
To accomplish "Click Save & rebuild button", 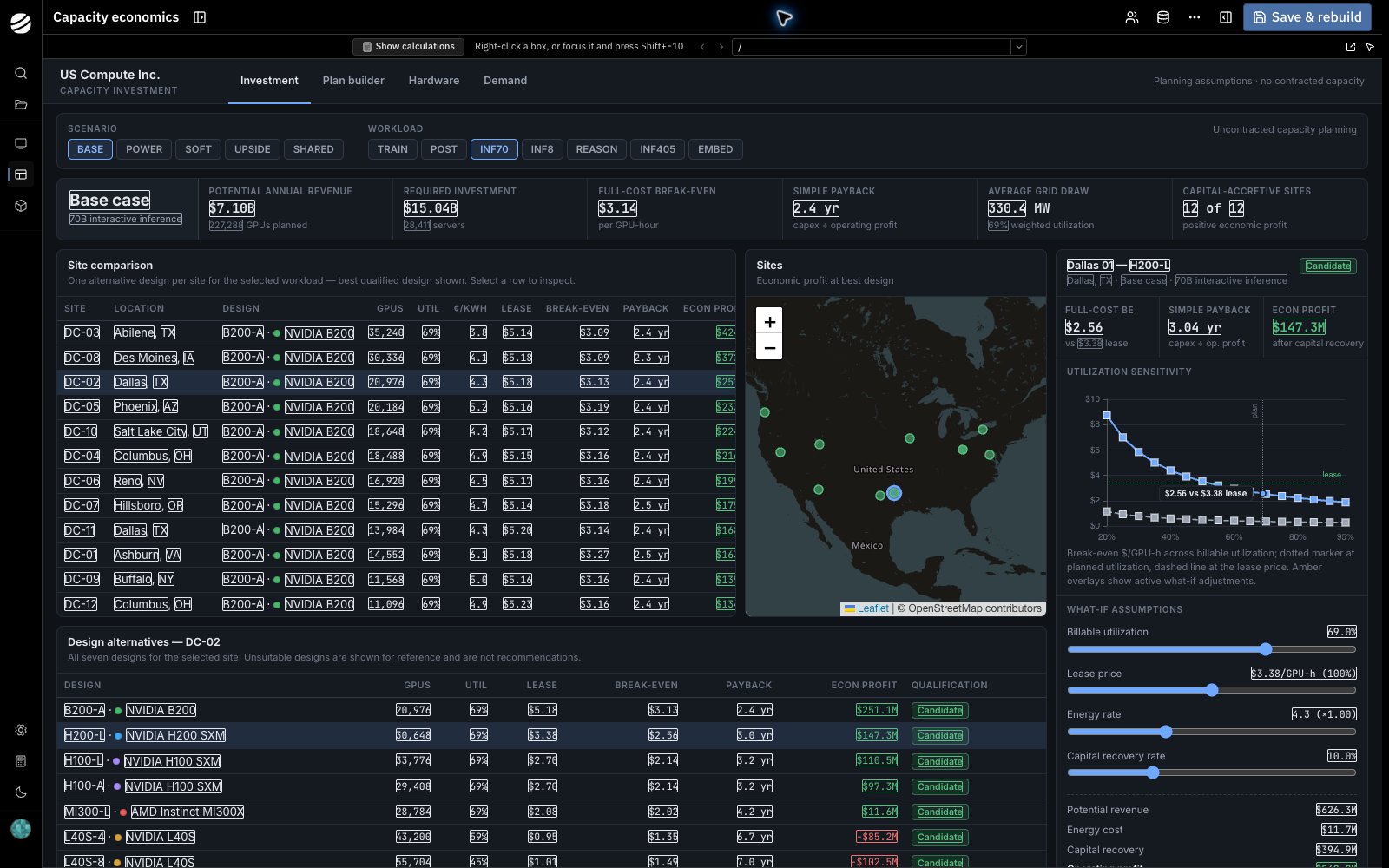I will [1307, 17].
